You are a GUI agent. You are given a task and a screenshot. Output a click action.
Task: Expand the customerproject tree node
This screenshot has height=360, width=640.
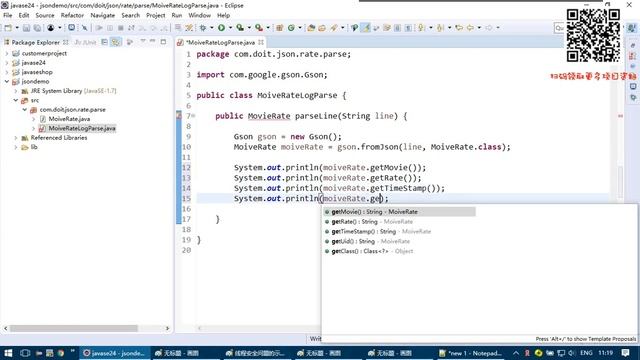pyautogui.click(x=7, y=53)
